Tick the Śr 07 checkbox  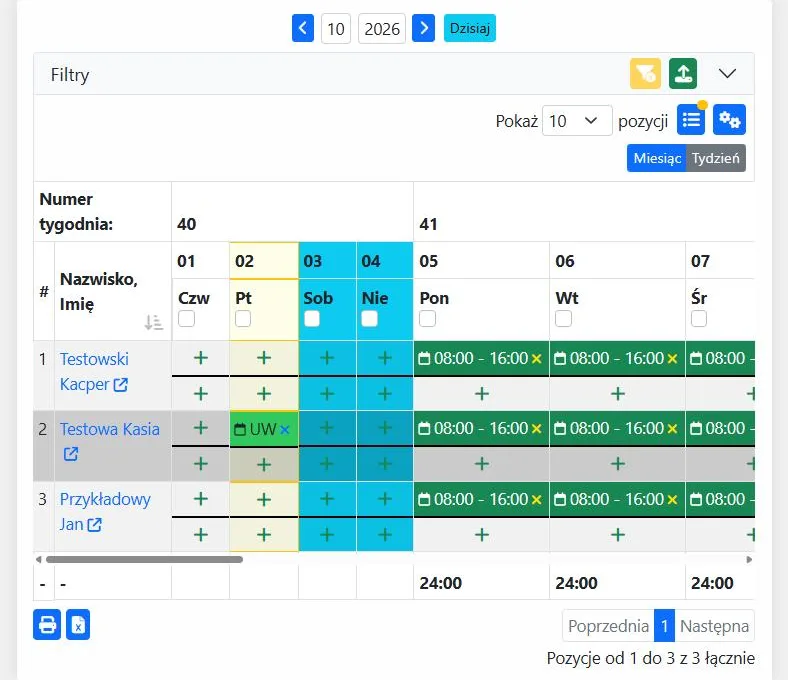click(x=699, y=319)
